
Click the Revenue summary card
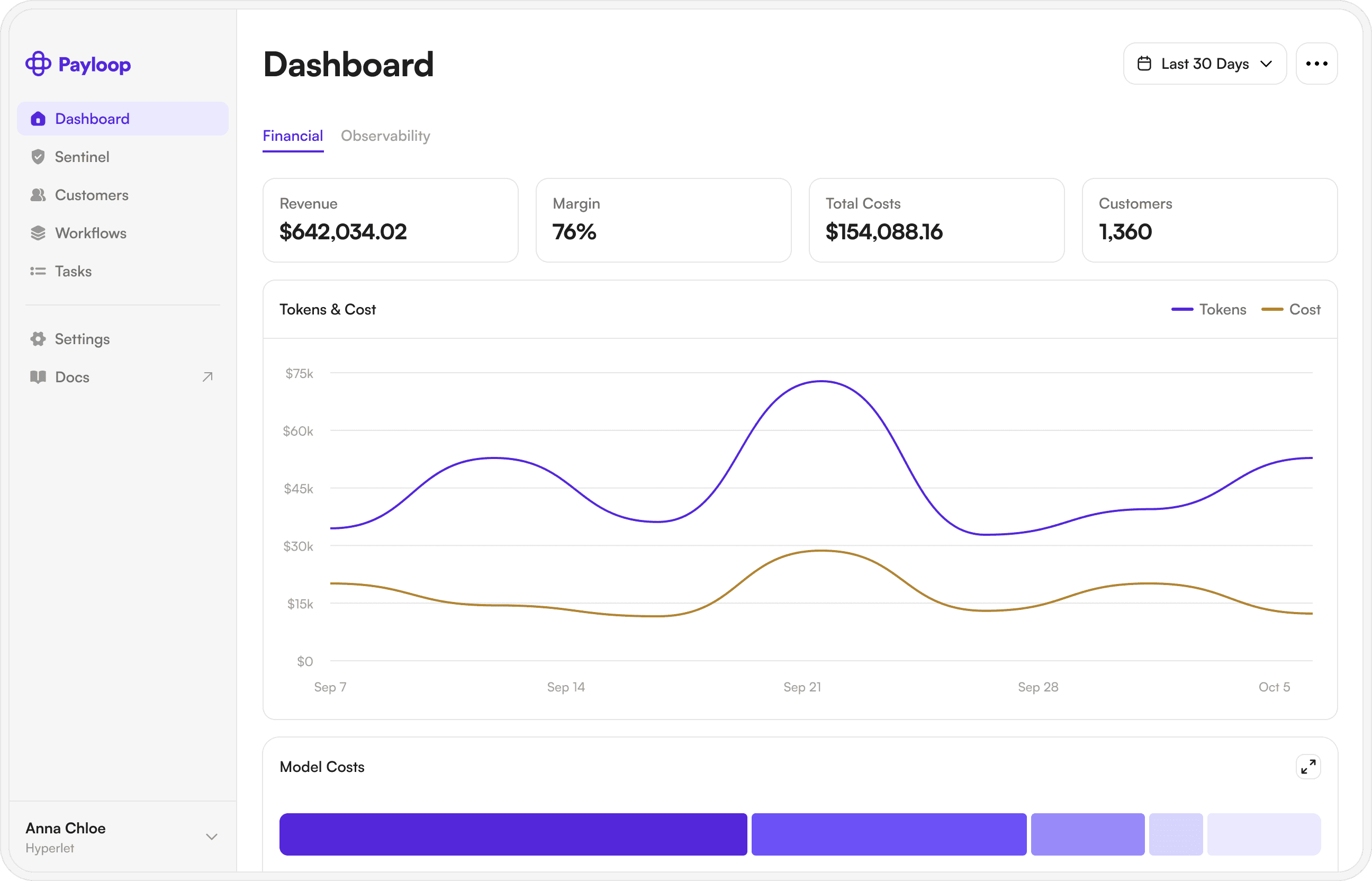390,220
